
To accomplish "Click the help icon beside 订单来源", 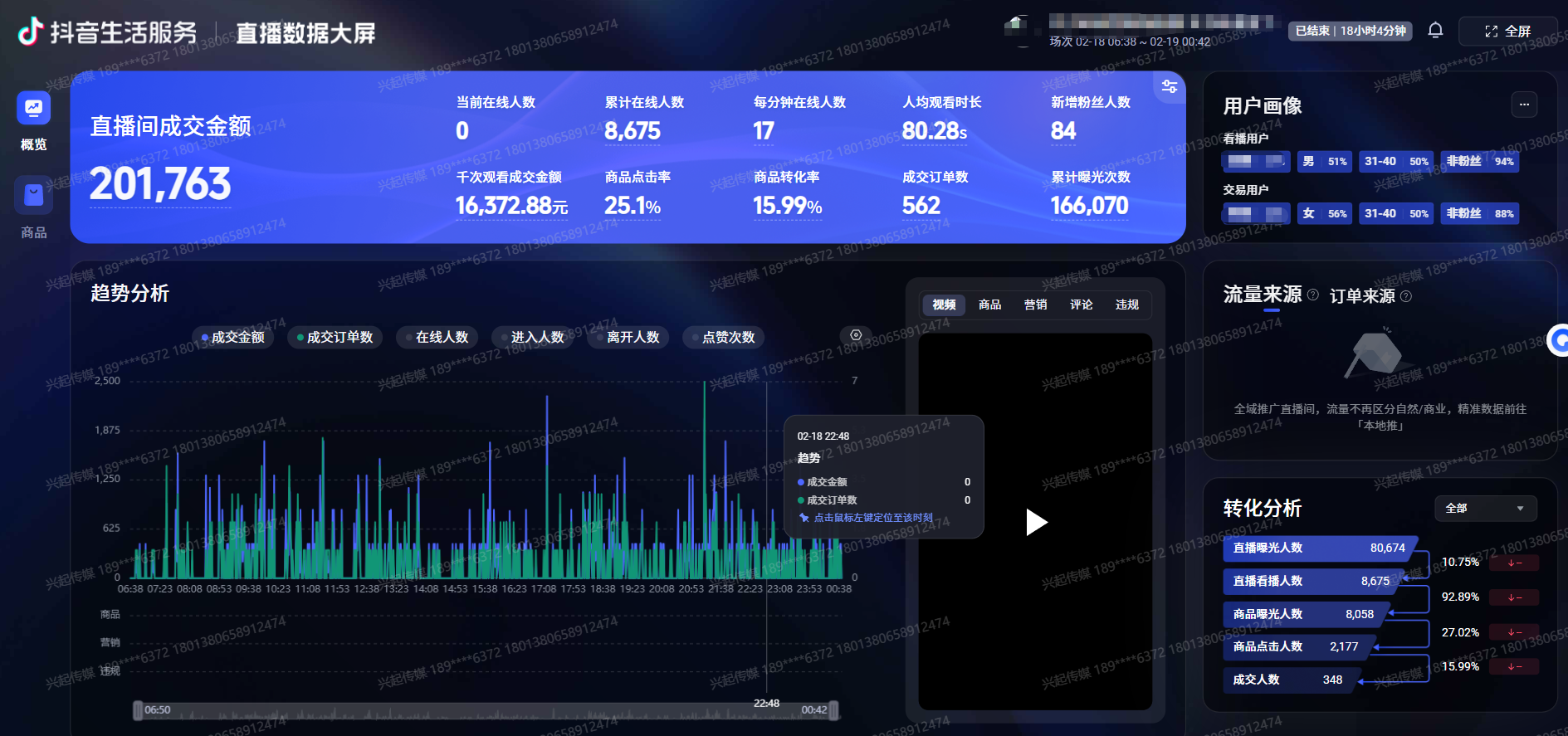I will (x=1406, y=296).
